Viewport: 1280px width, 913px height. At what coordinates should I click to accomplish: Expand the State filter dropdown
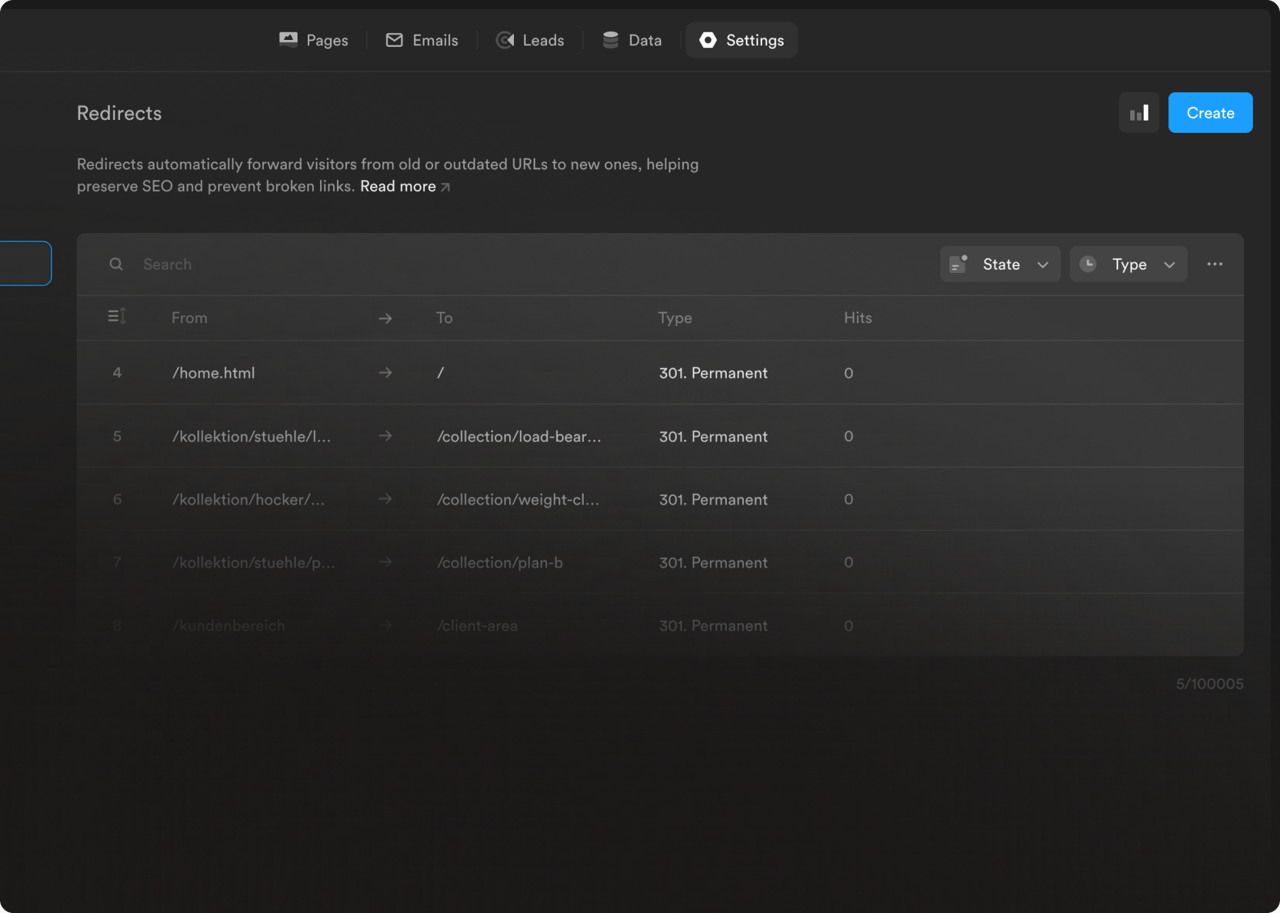1000,264
